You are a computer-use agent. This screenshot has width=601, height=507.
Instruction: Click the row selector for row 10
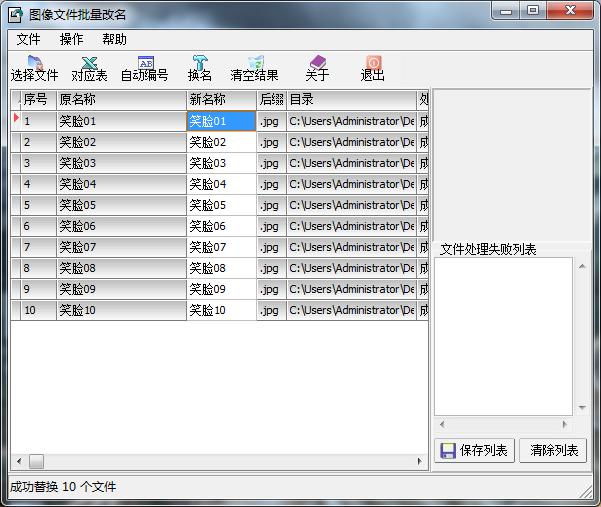(x=15, y=310)
